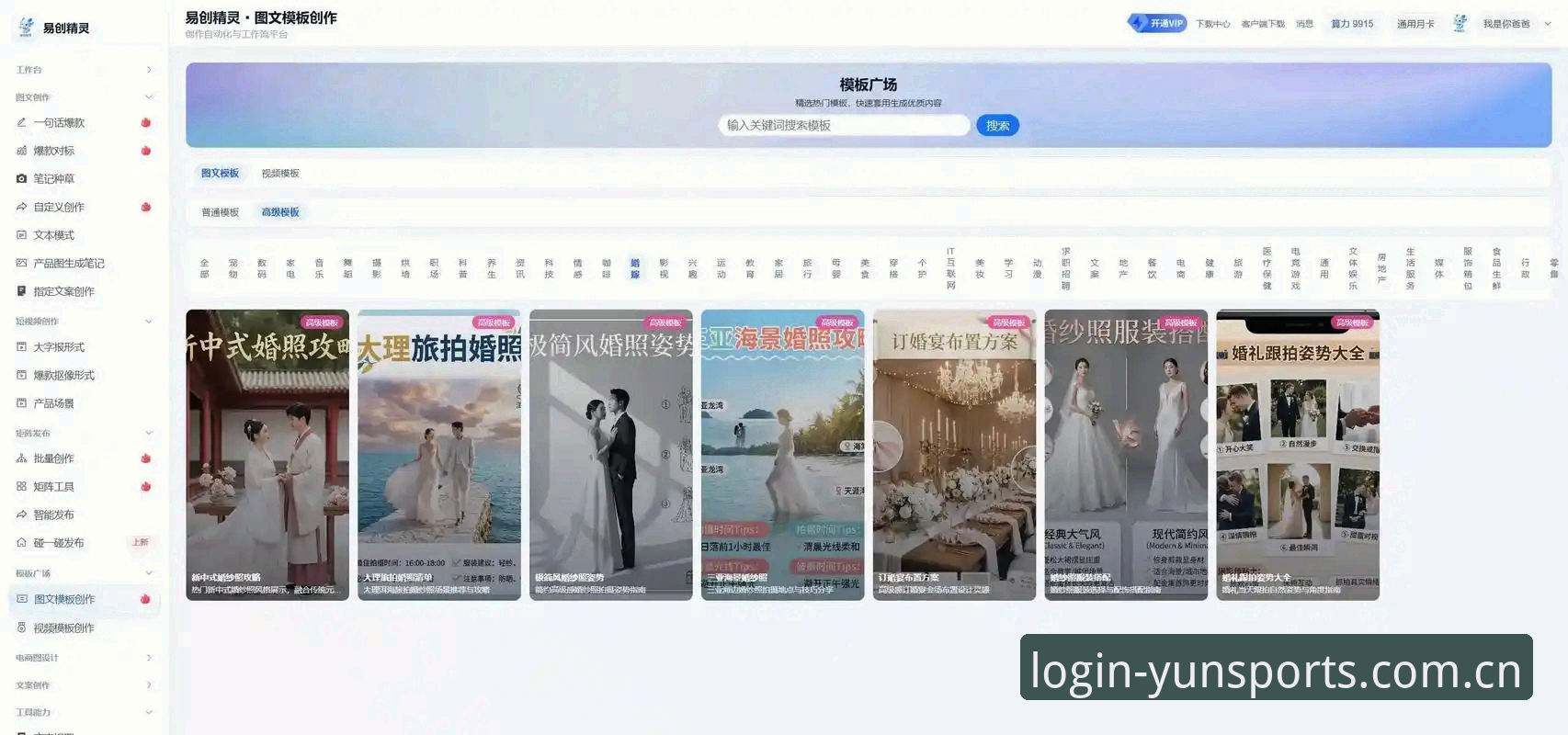Collapse the 短视频创作 section chevron
The image size is (1568, 735).
pos(149,322)
